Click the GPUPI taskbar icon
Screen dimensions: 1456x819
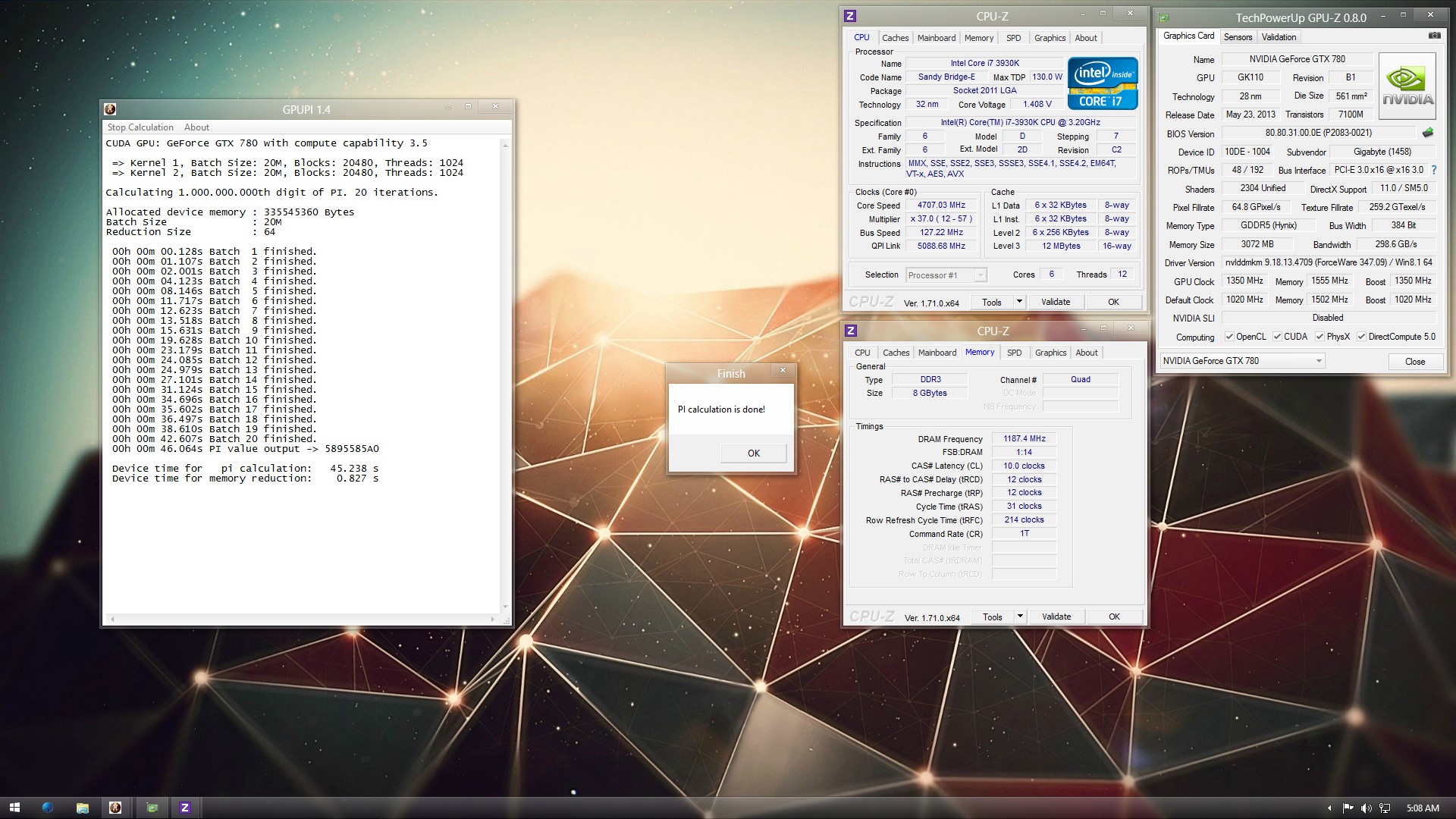(115, 808)
